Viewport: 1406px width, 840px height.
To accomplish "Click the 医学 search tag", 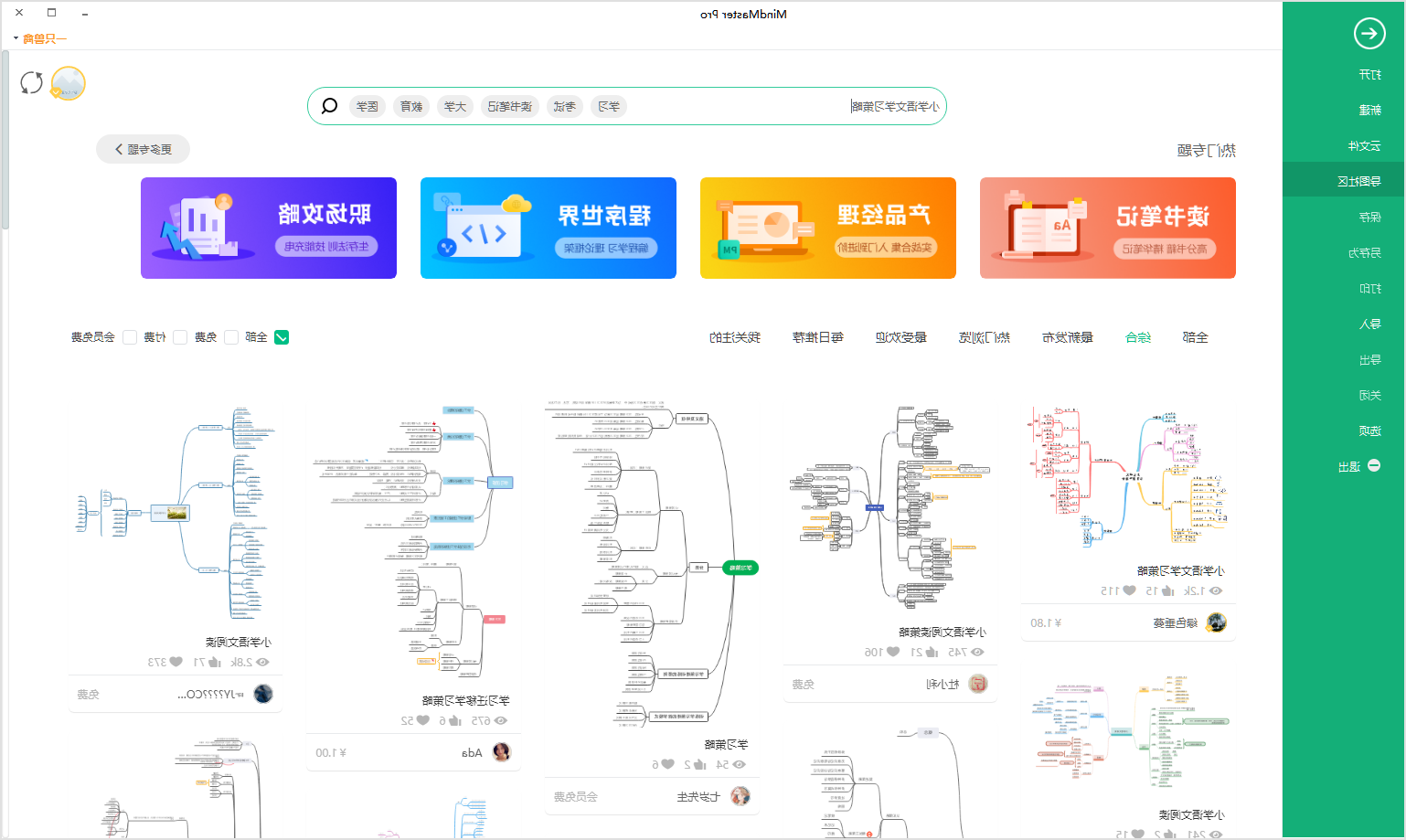I will click(x=367, y=107).
